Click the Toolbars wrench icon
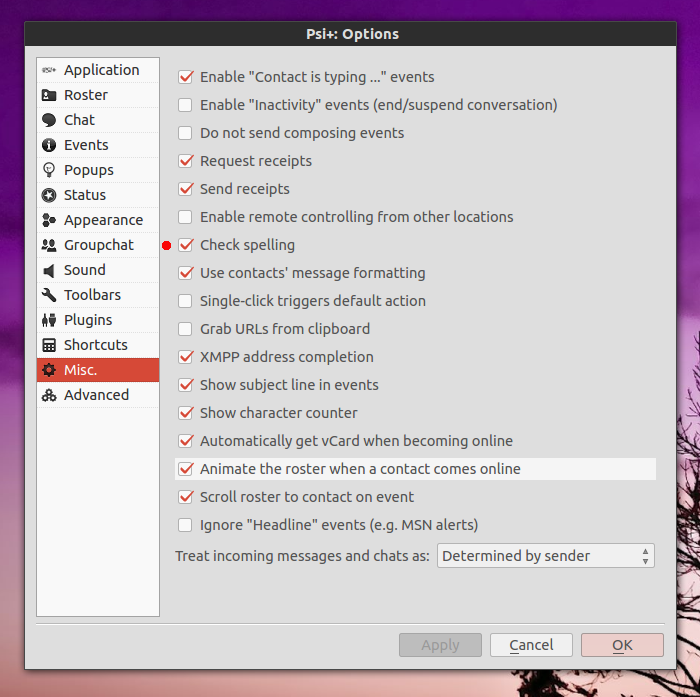The width and height of the screenshot is (700, 697). (49, 295)
